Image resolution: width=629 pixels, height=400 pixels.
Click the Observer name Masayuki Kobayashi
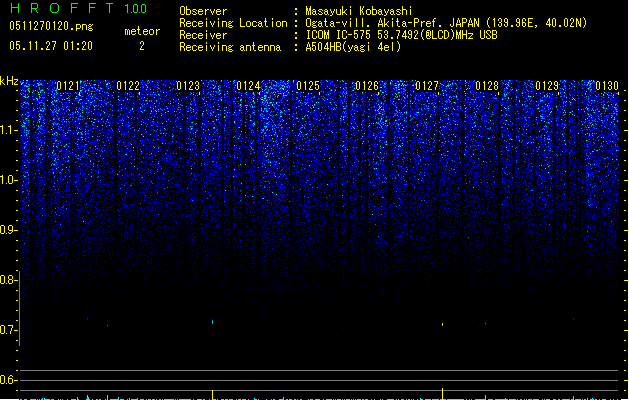tap(359, 11)
